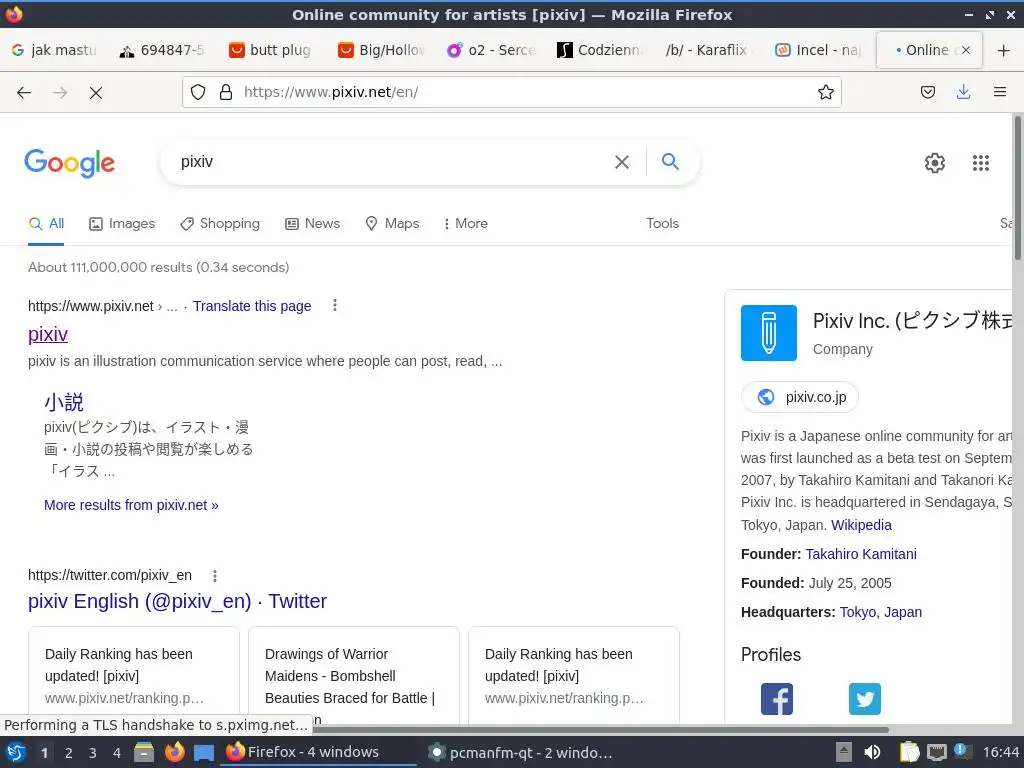This screenshot has width=1024, height=768.
Task: Open Pixiv's Facebook profile icon
Action: [776, 699]
